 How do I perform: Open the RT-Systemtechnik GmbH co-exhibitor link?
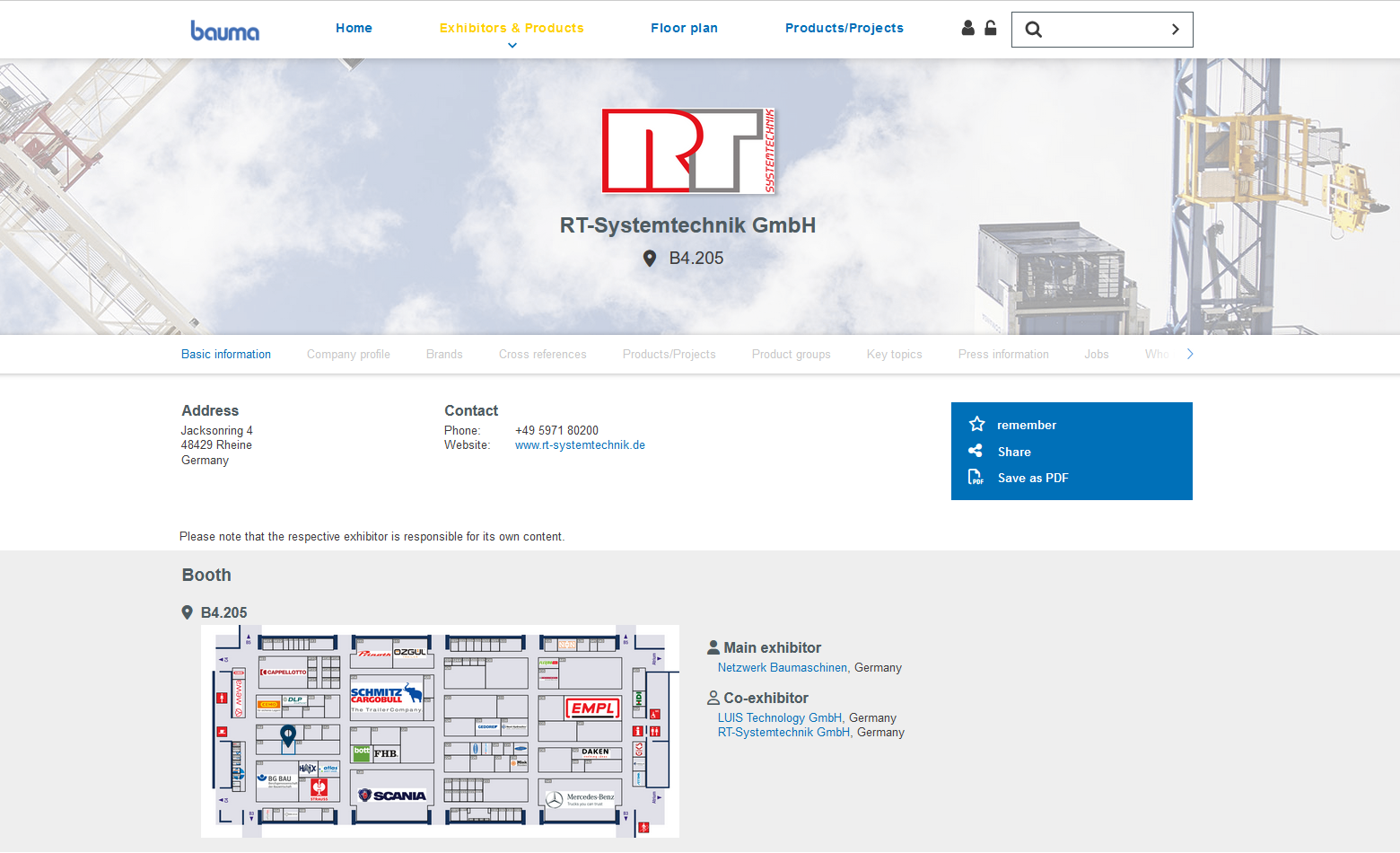(783, 733)
